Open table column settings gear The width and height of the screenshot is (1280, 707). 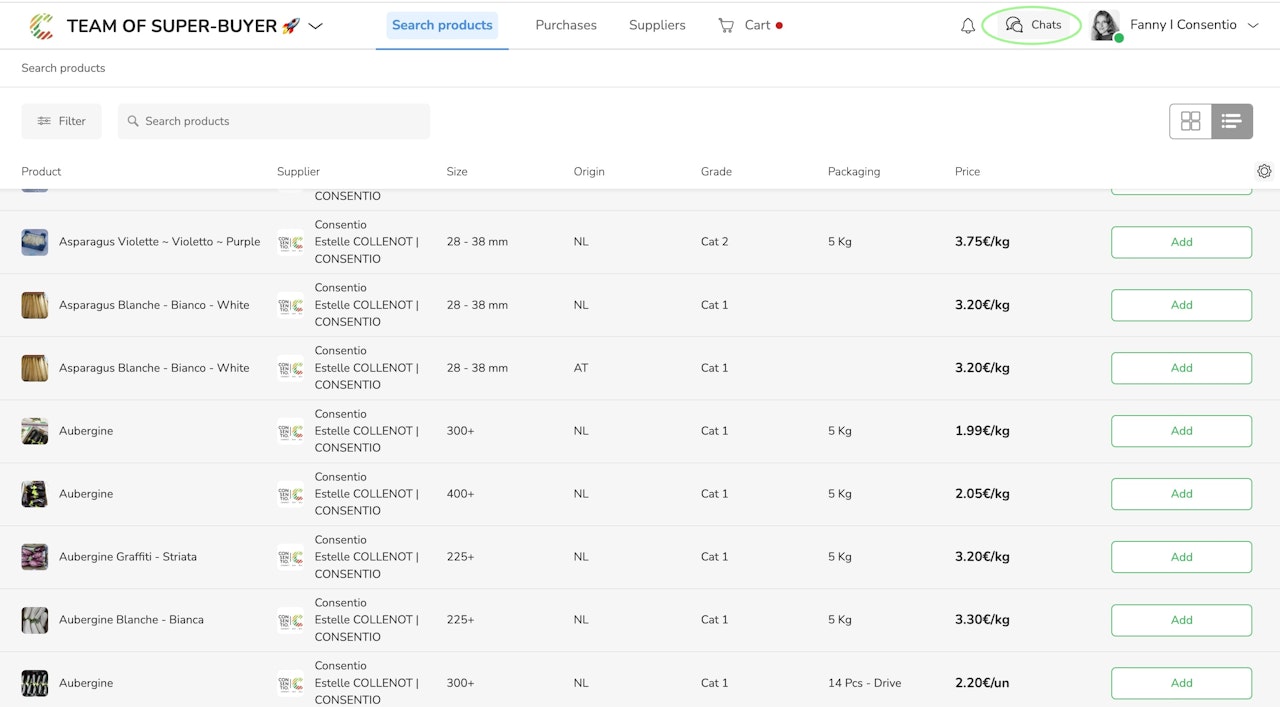[1264, 172]
